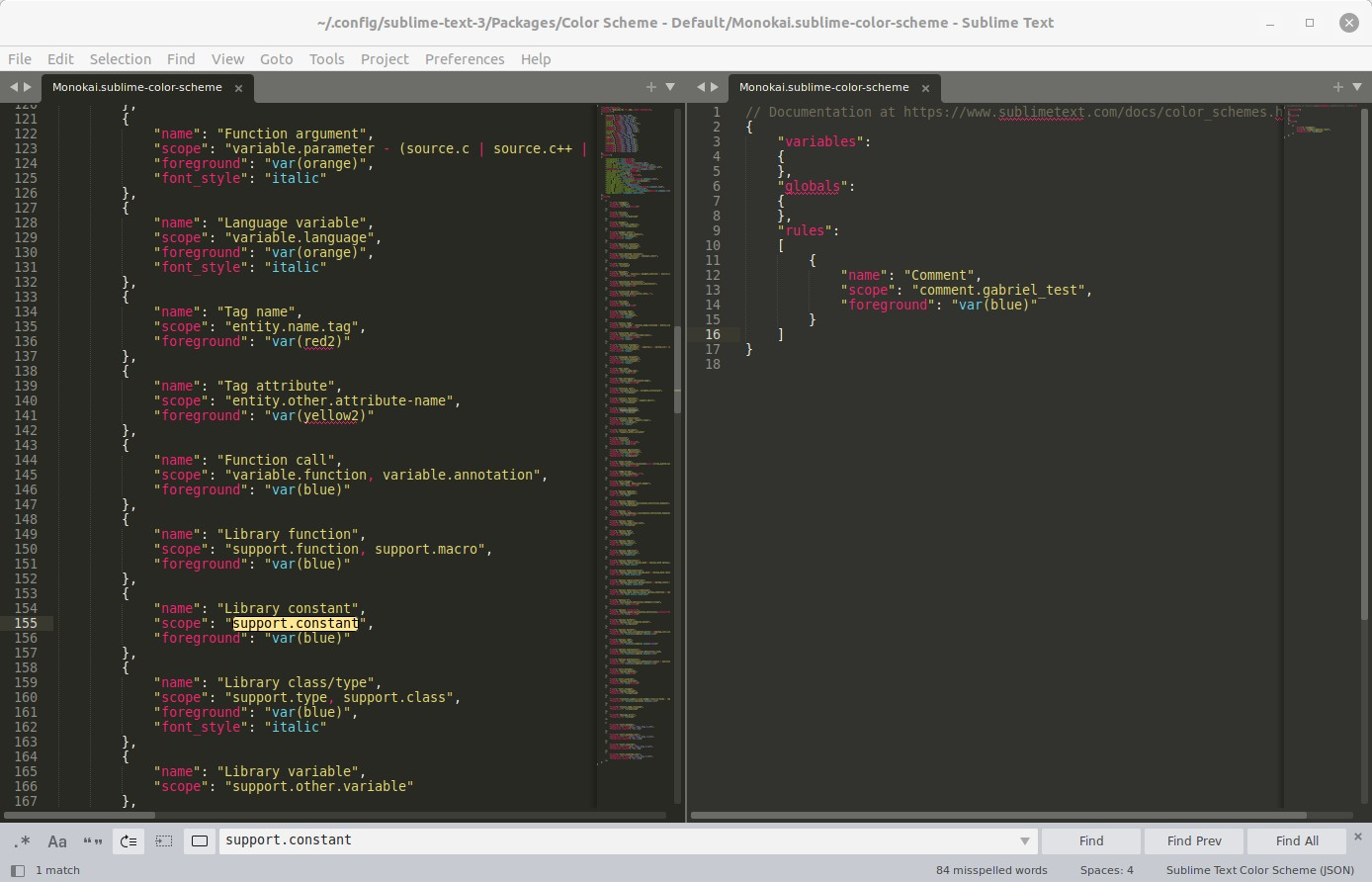
Task: Open left pane tab list dropdown
Action: click(670, 87)
